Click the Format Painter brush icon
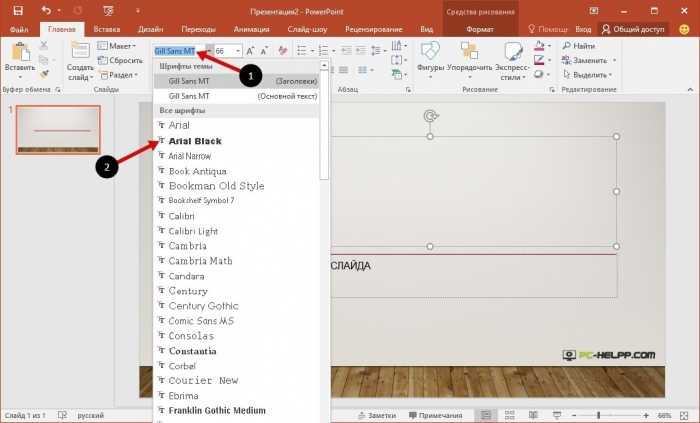700x423 pixels. (44, 74)
